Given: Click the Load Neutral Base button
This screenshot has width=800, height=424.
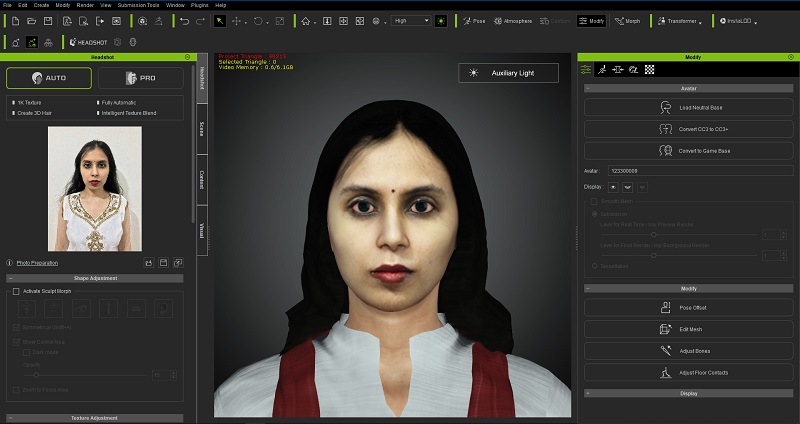Looking at the screenshot, I should coord(687,107).
